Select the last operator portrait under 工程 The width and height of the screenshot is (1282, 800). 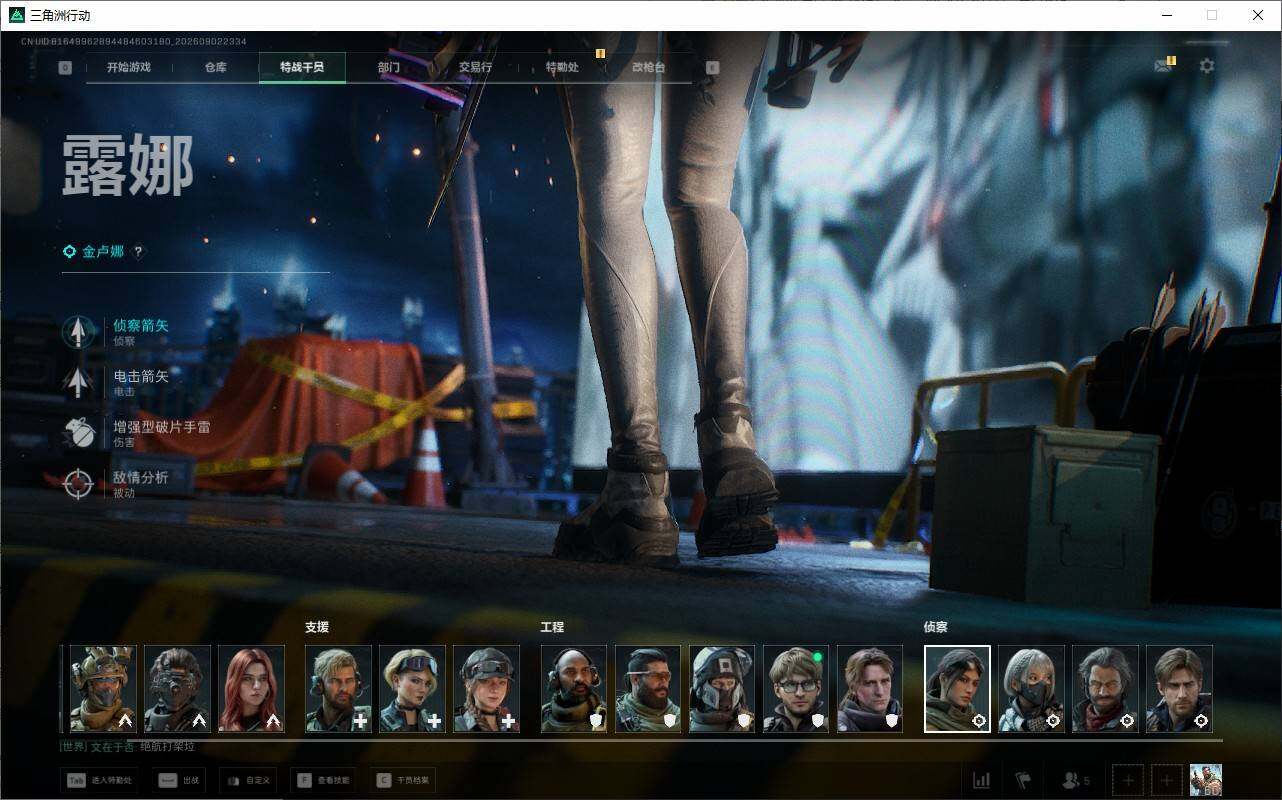871,689
